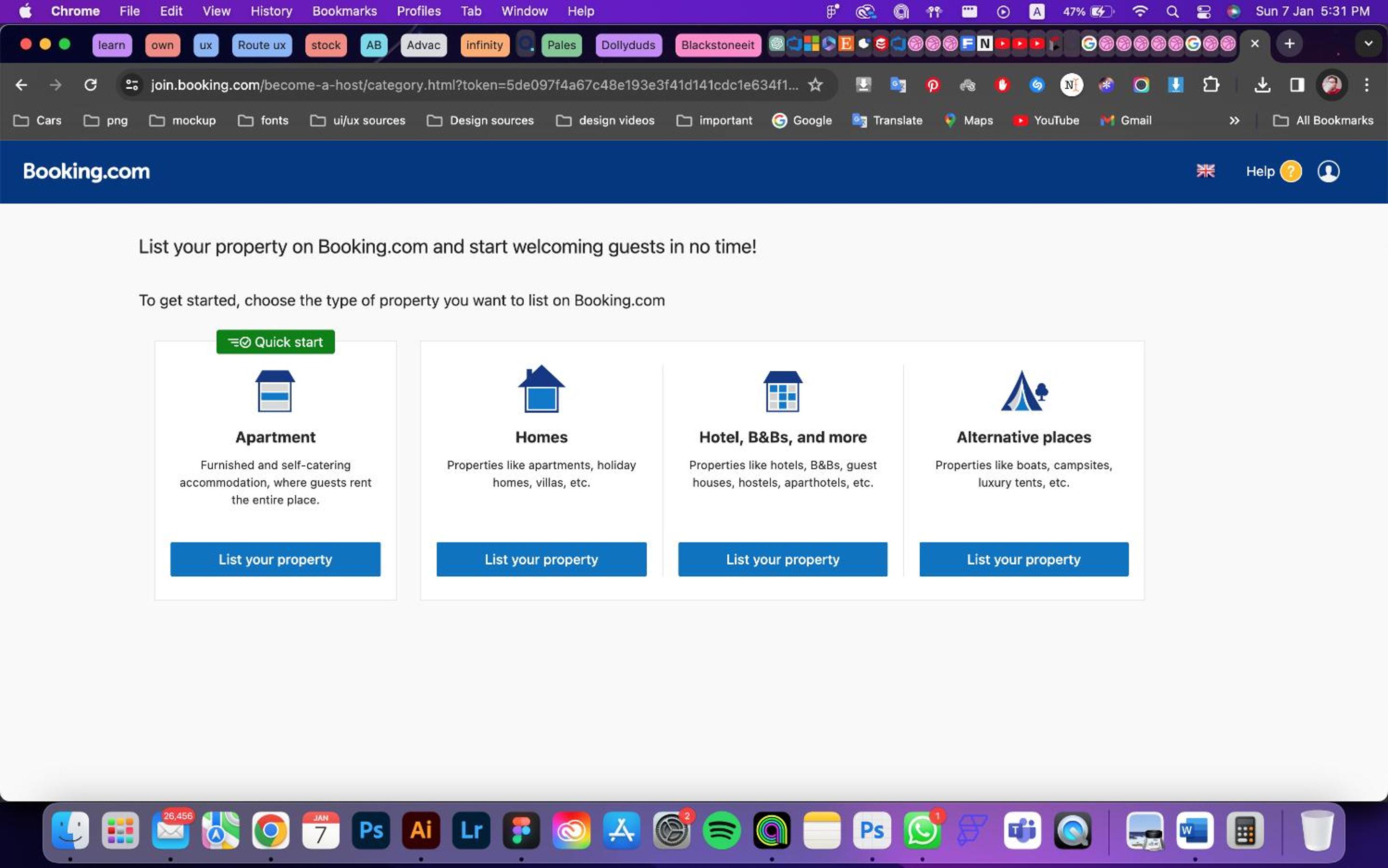
Task: Open the Chrome three-dot menu
Action: (x=1367, y=85)
